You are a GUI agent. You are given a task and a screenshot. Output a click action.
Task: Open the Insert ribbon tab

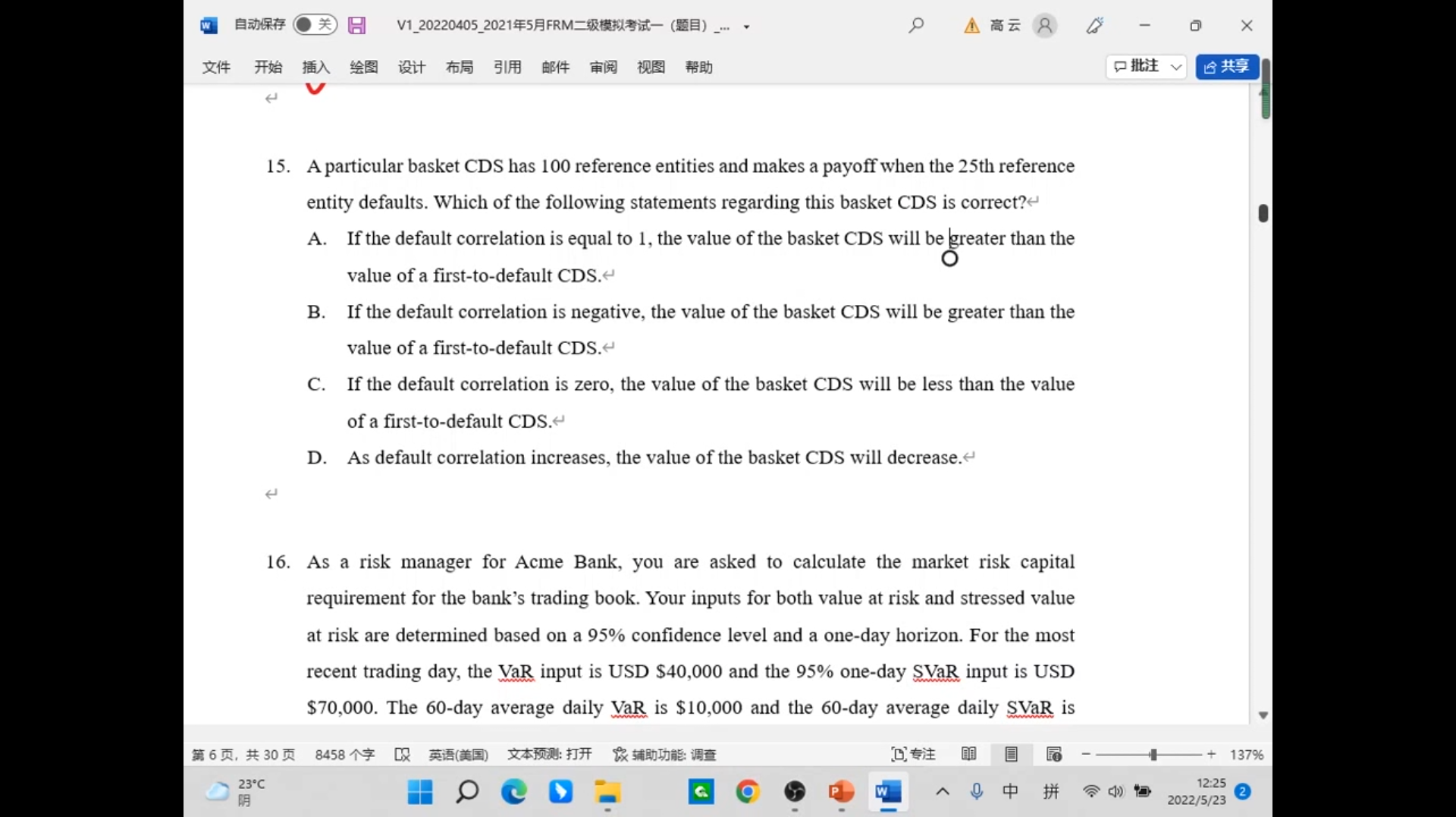pos(315,68)
